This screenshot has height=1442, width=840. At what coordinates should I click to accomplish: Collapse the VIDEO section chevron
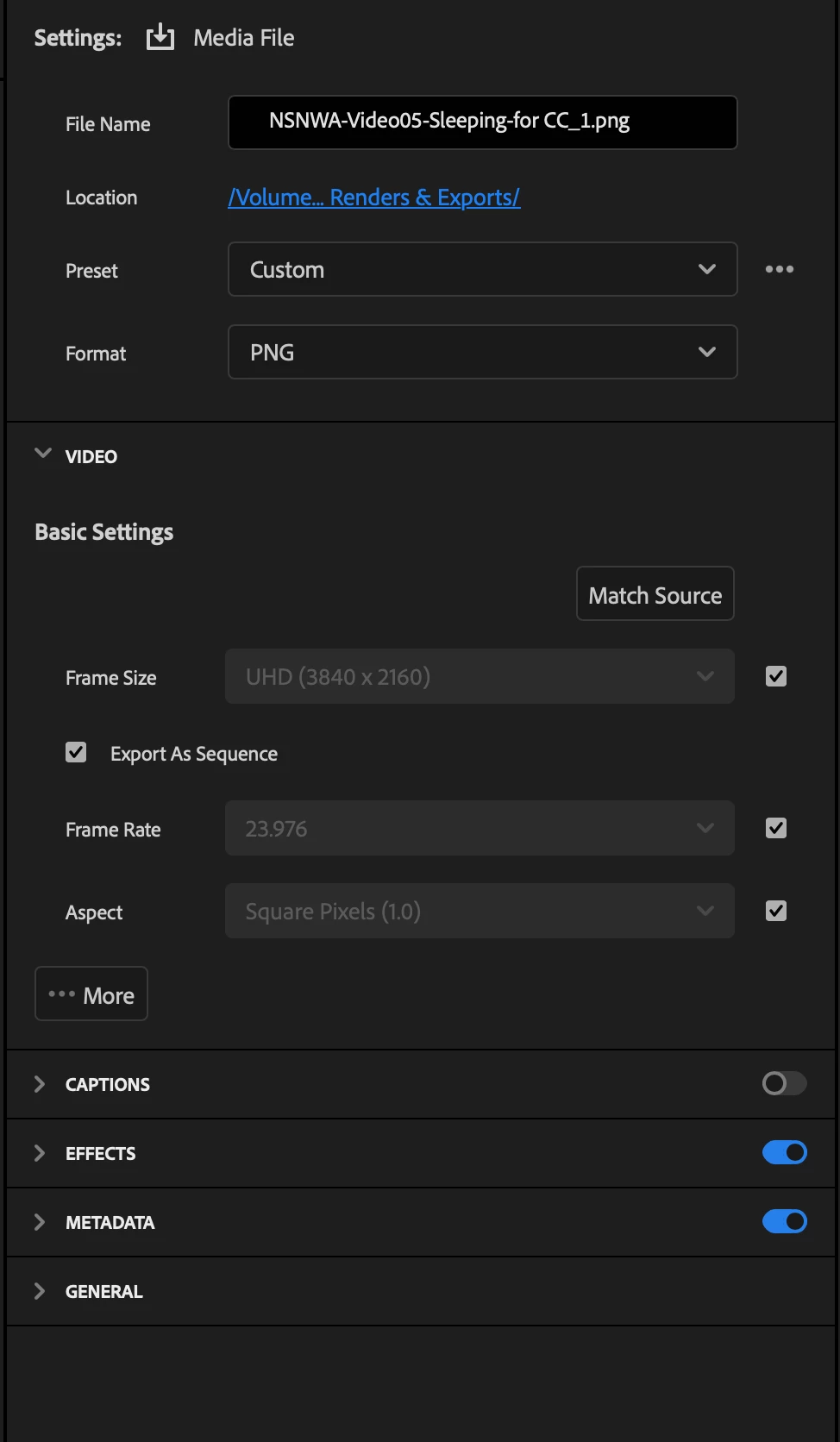tap(42, 454)
